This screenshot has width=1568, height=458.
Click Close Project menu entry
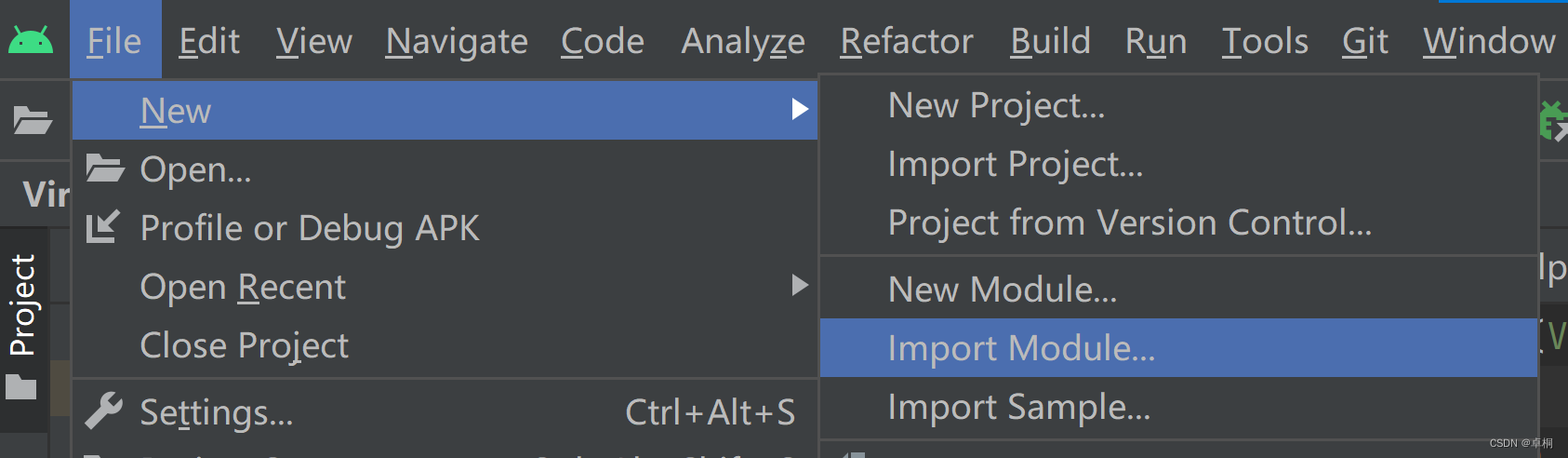point(244,345)
